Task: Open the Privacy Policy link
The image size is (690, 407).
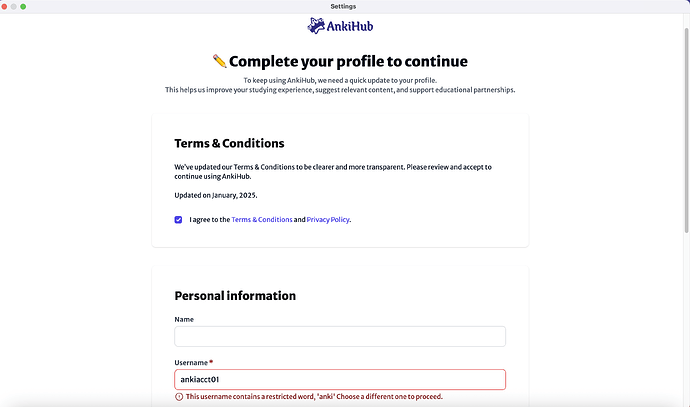Action: (x=328, y=220)
